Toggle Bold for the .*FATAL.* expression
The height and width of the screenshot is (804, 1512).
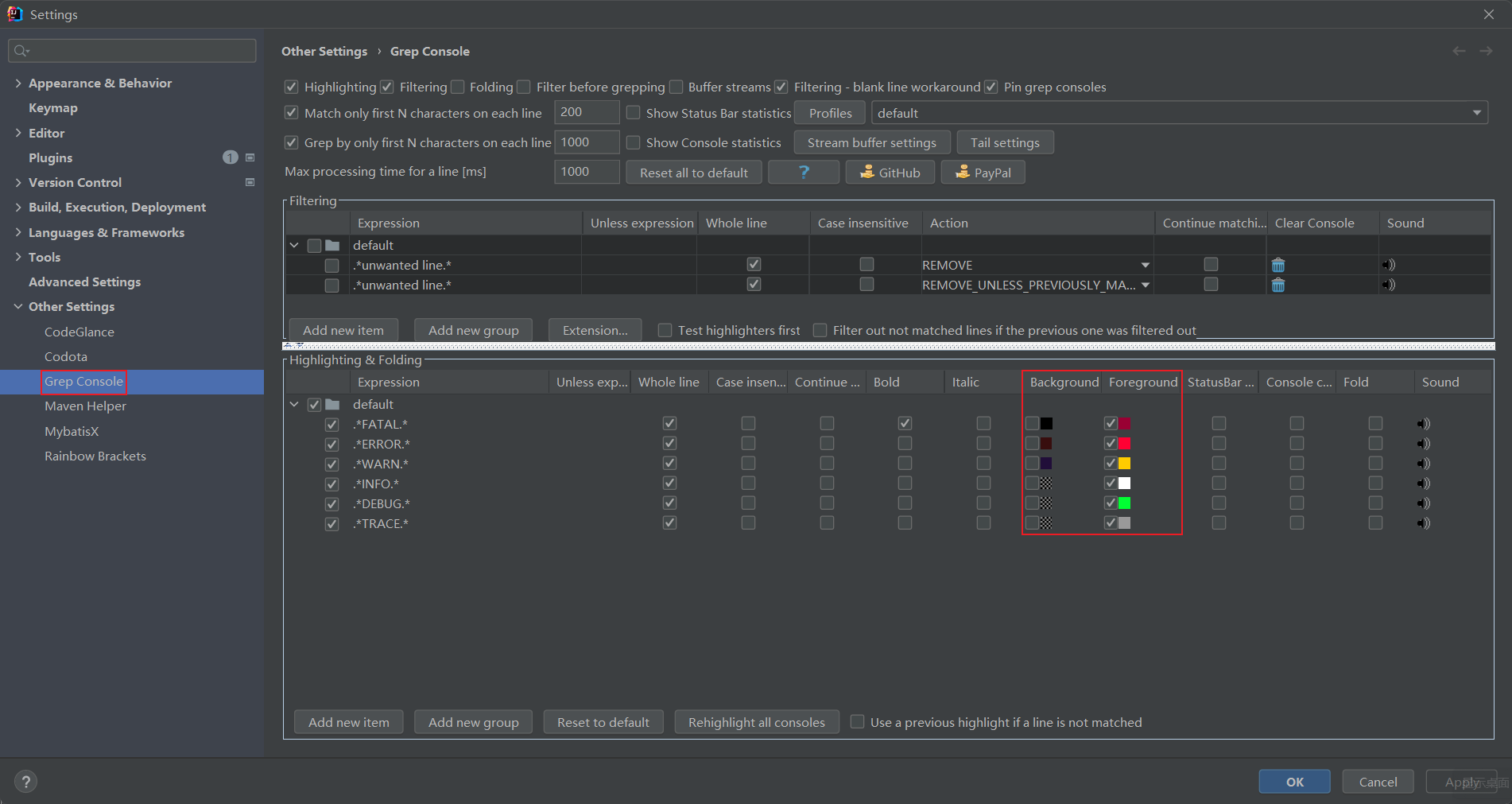pyautogui.click(x=904, y=423)
